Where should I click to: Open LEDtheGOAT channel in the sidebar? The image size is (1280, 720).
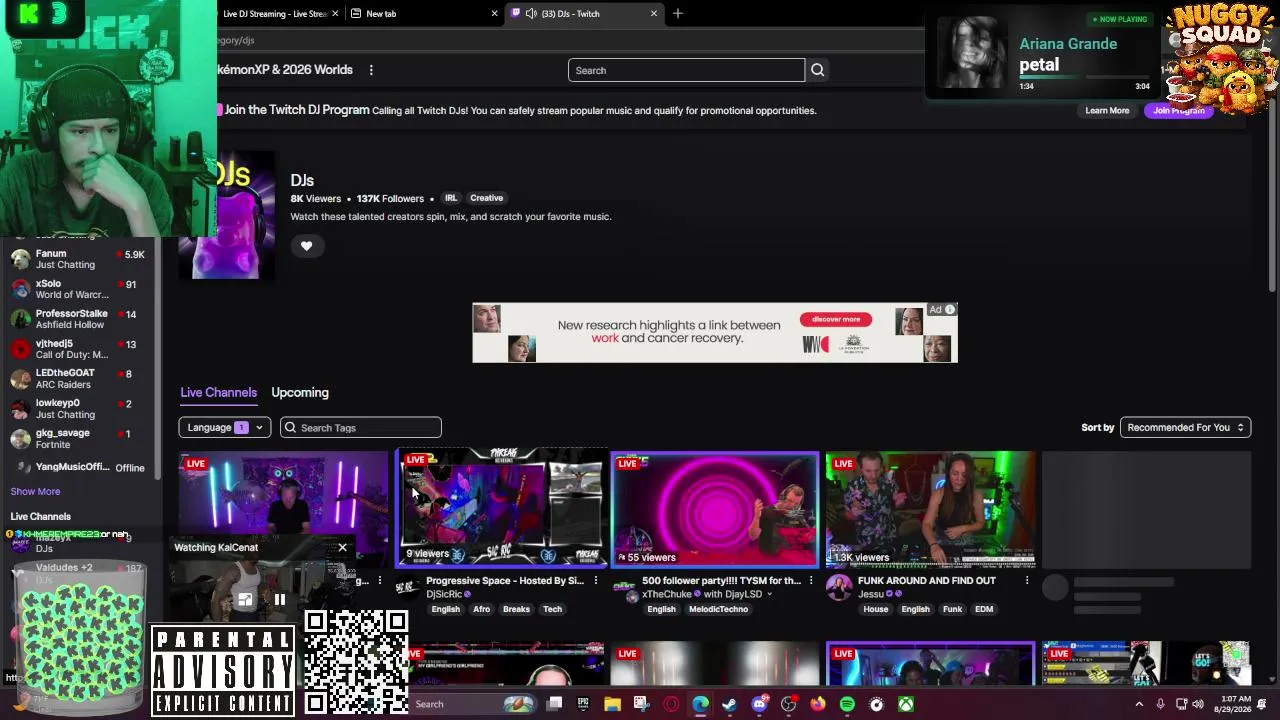[x=80, y=378]
